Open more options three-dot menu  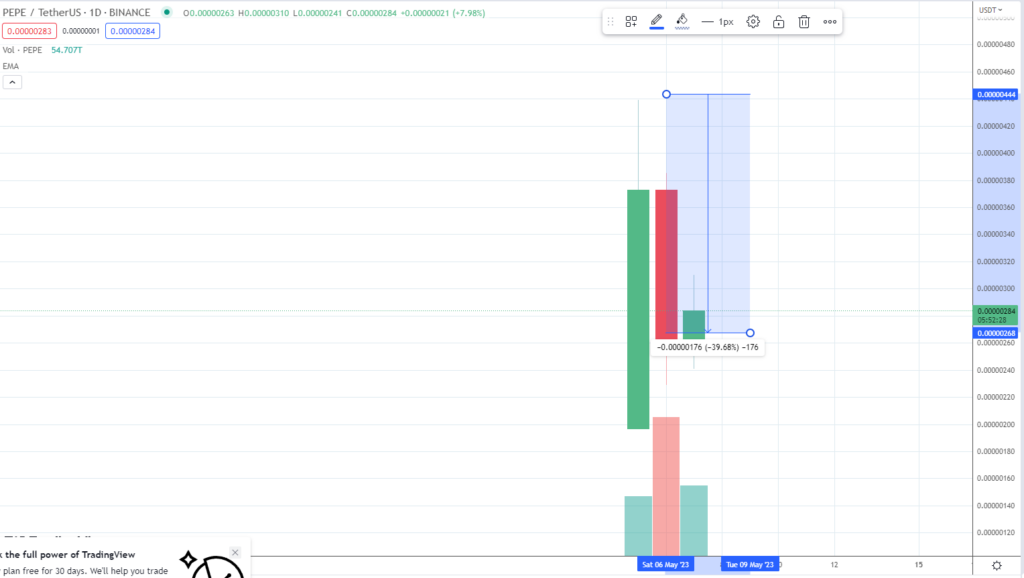coord(830,21)
